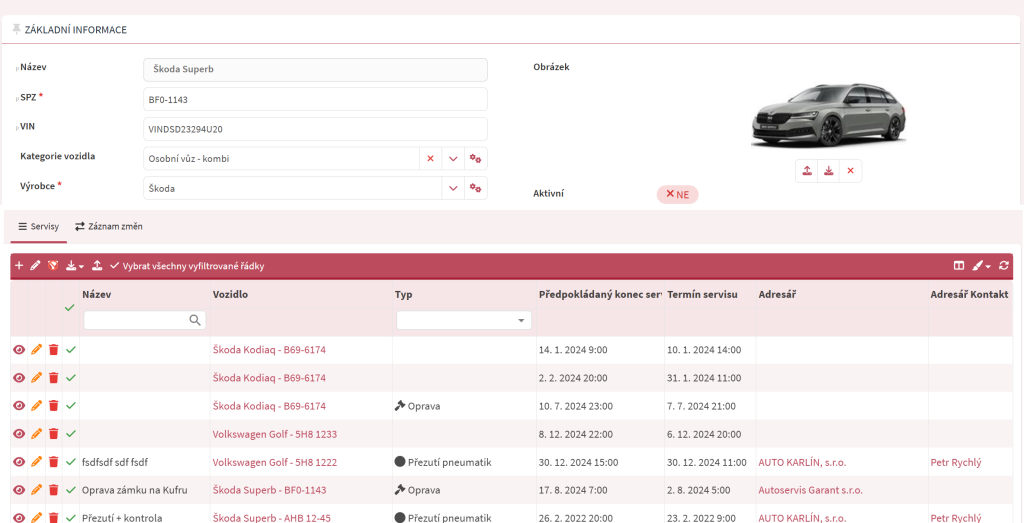The image size is (1024, 523).
Task: Click the add new service plus icon
Action: pyautogui.click(x=19, y=266)
